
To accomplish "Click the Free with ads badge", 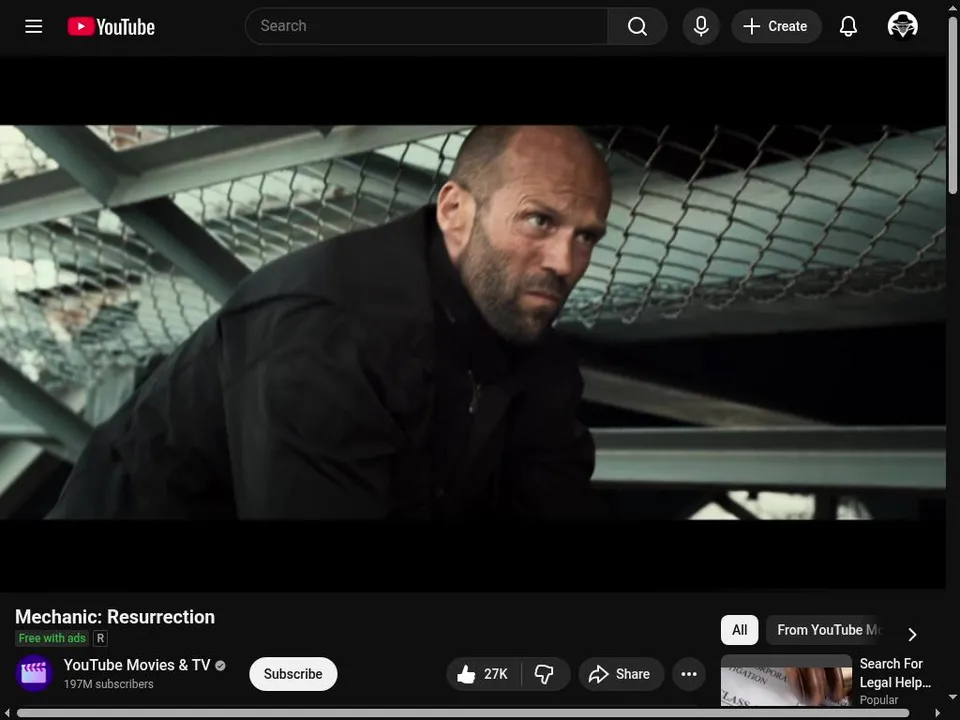I will (x=52, y=638).
